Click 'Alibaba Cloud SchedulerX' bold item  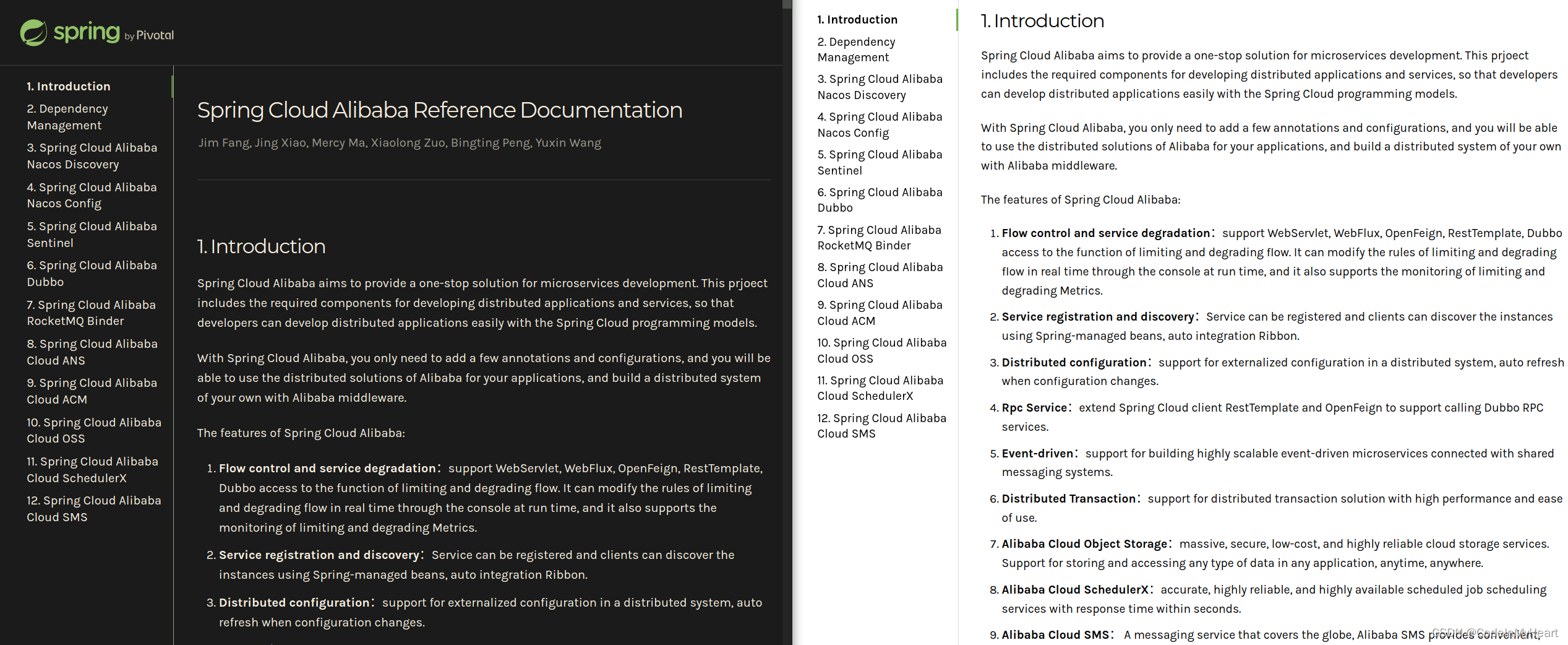click(x=1075, y=590)
